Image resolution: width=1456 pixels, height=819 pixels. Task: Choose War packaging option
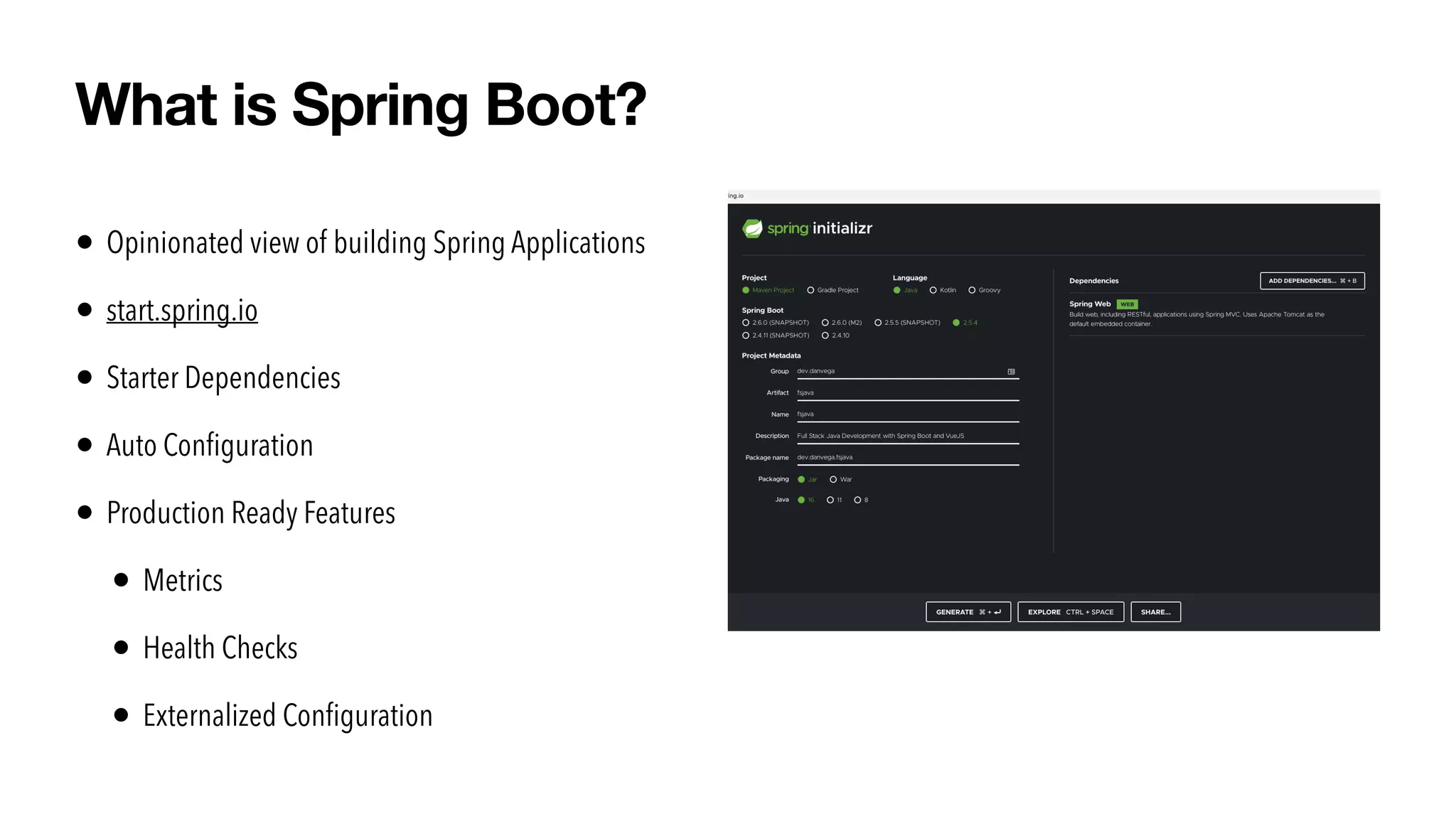coord(833,479)
